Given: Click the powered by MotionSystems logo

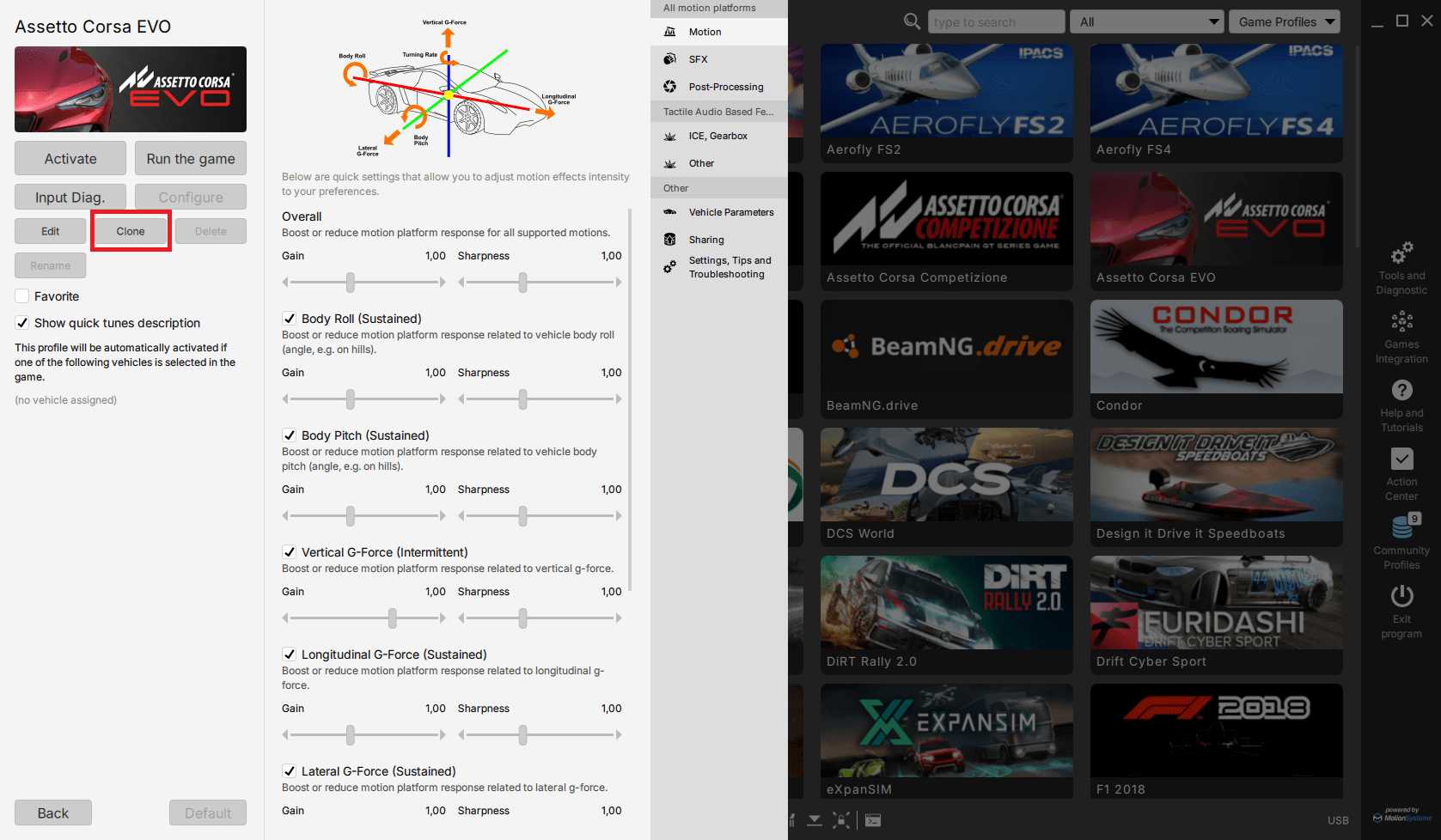Looking at the screenshot, I should click(1402, 815).
